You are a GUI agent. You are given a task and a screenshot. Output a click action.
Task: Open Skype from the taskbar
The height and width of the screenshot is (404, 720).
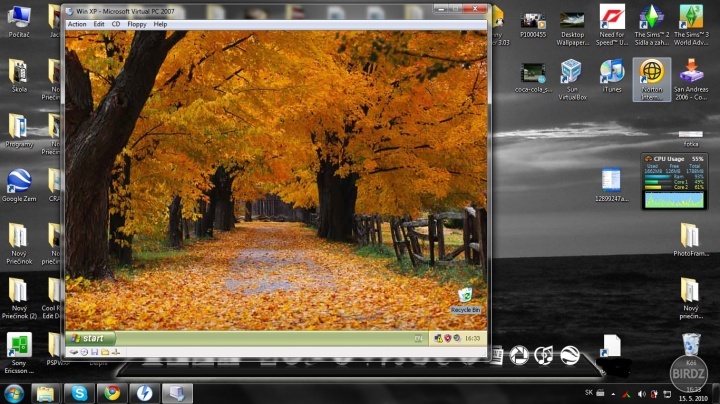(x=79, y=393)
